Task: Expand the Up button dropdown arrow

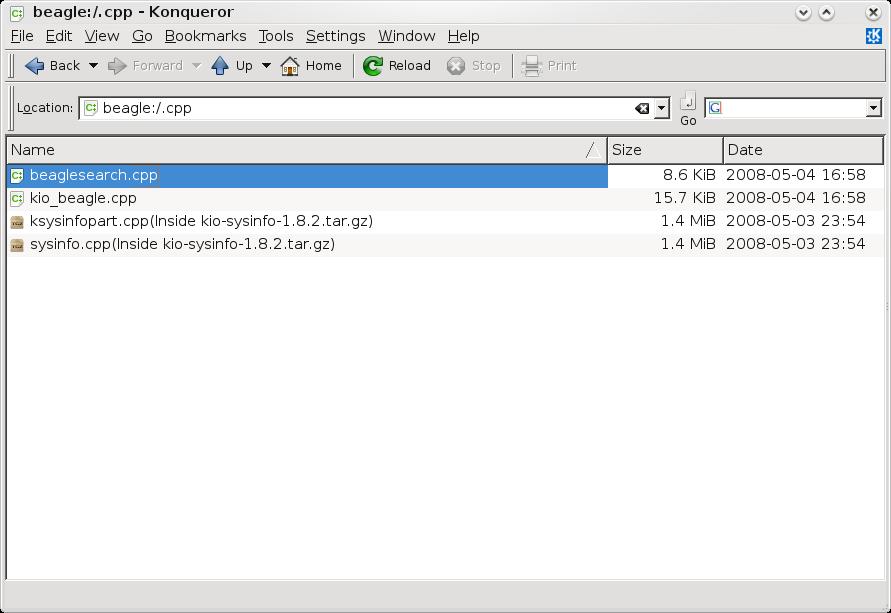Action: (x=266, y=66)
